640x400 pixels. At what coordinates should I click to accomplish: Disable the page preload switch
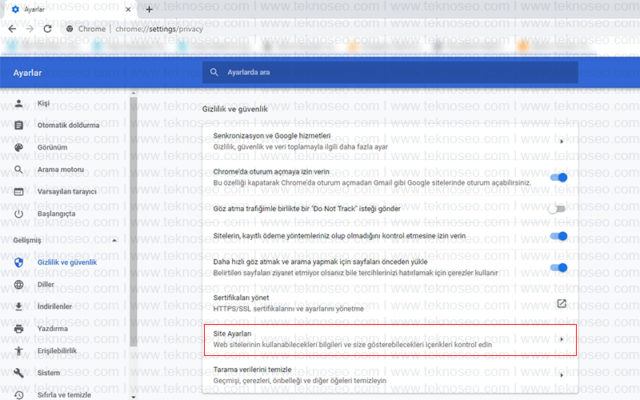coord(559,268)
